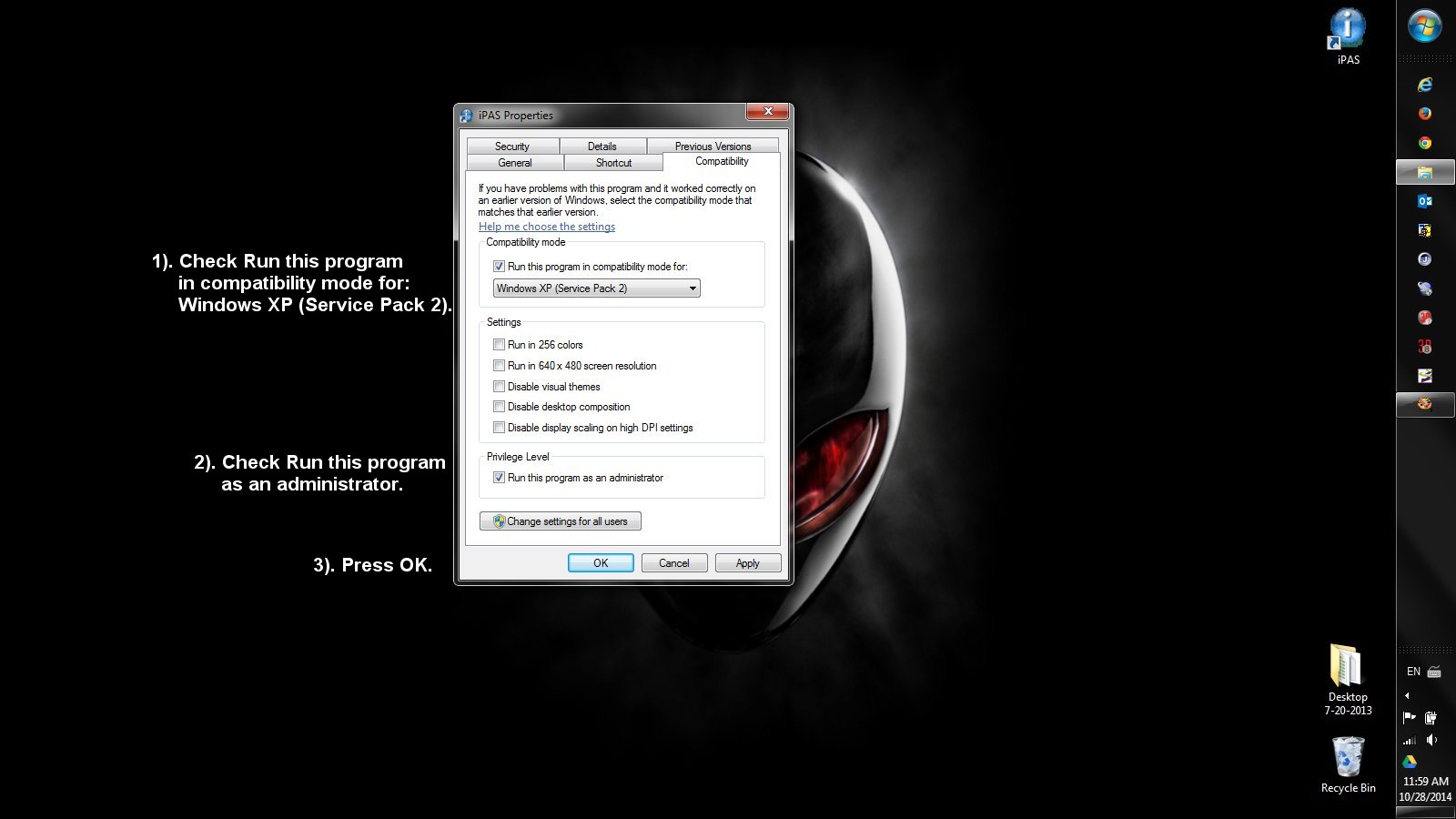Screen dimensions: 1456x819
Task: Check Disable display scaling on high DPI
Action: coord(499,428)
